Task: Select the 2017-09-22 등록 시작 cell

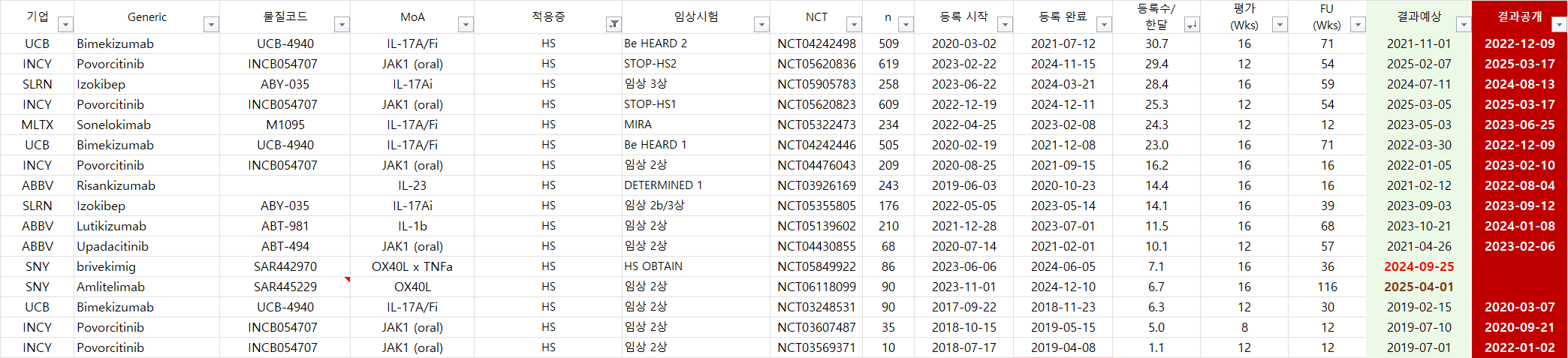Action: point(963,307)
